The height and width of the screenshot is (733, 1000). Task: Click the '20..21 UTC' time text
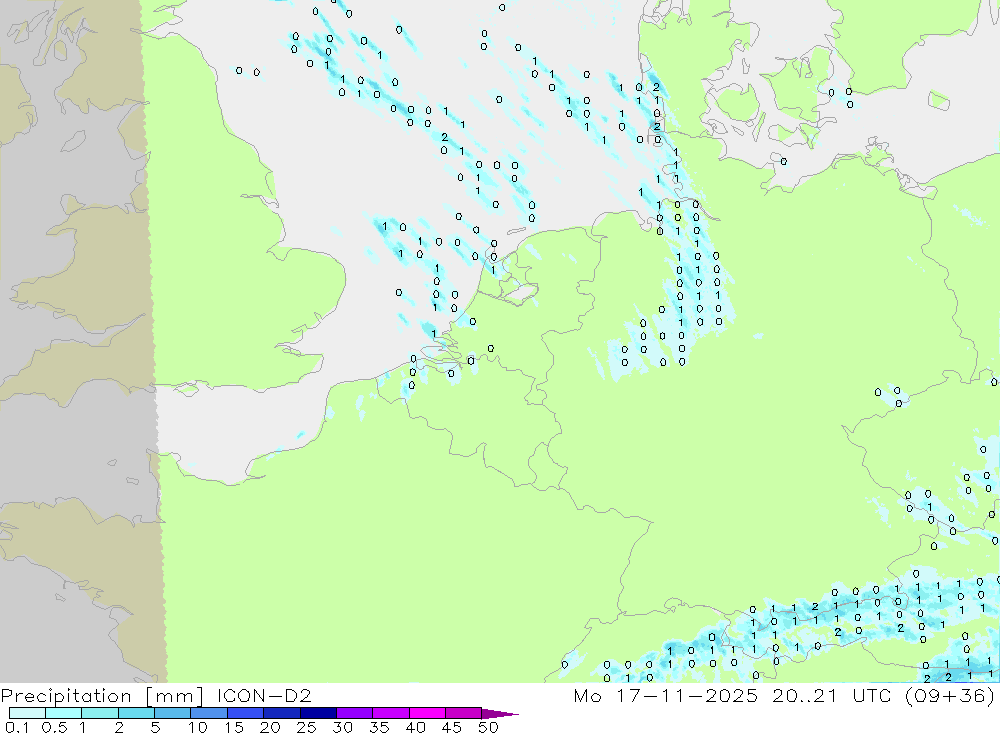pyautogui.click(x=831, y=695)
